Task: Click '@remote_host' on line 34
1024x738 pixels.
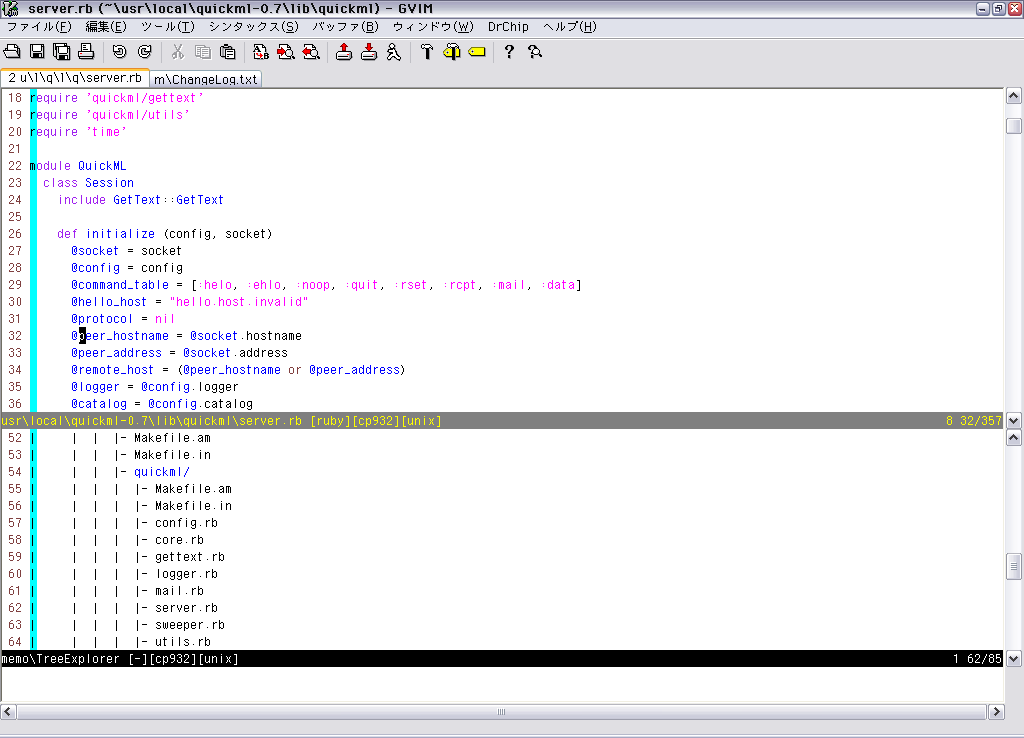Action: [112, 370]
